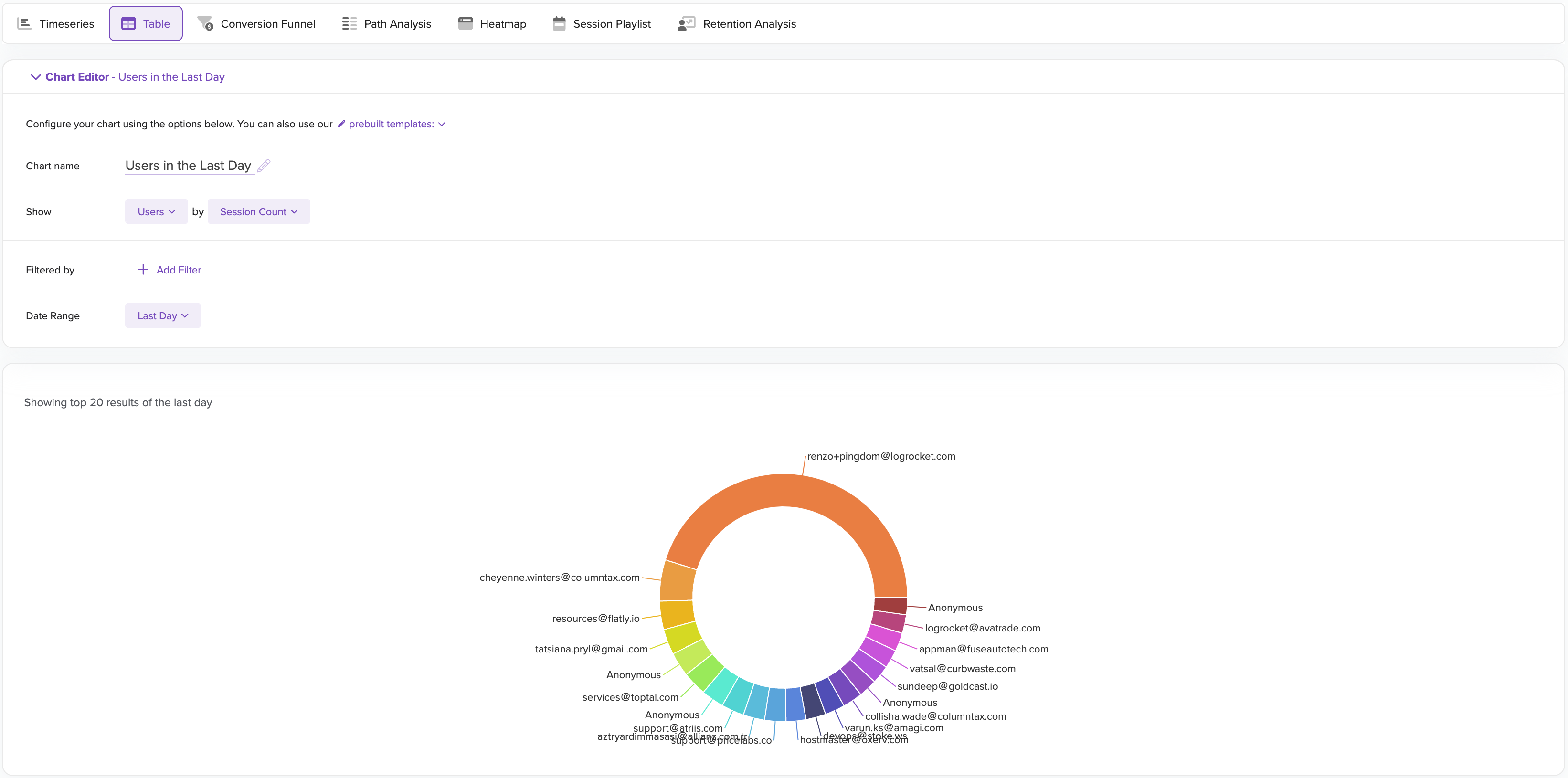Open the Last Day date range dropdown
Image resolution: width=1568 pixels, height=778 pixels.
(x=162, y=315)
